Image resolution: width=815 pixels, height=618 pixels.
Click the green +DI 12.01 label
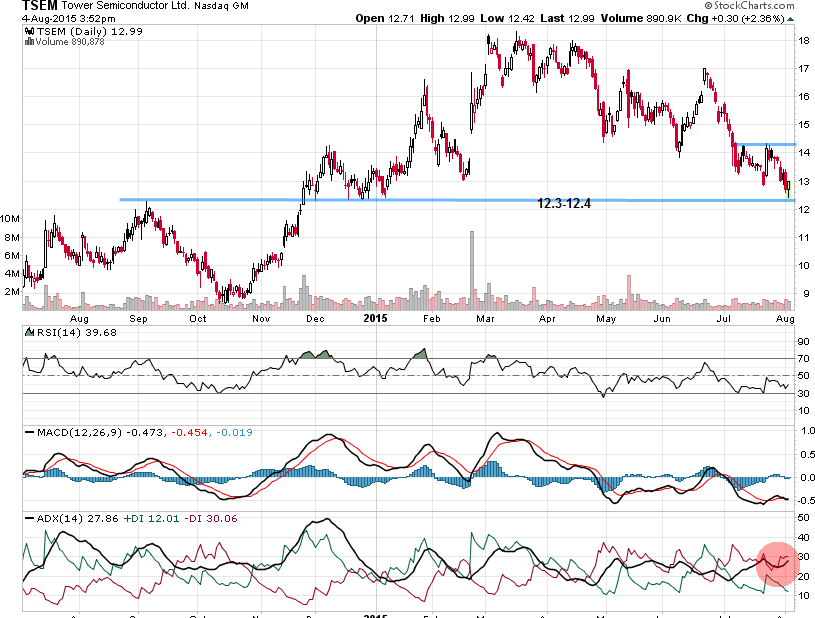pyautogui.click(x=151, y=519)
